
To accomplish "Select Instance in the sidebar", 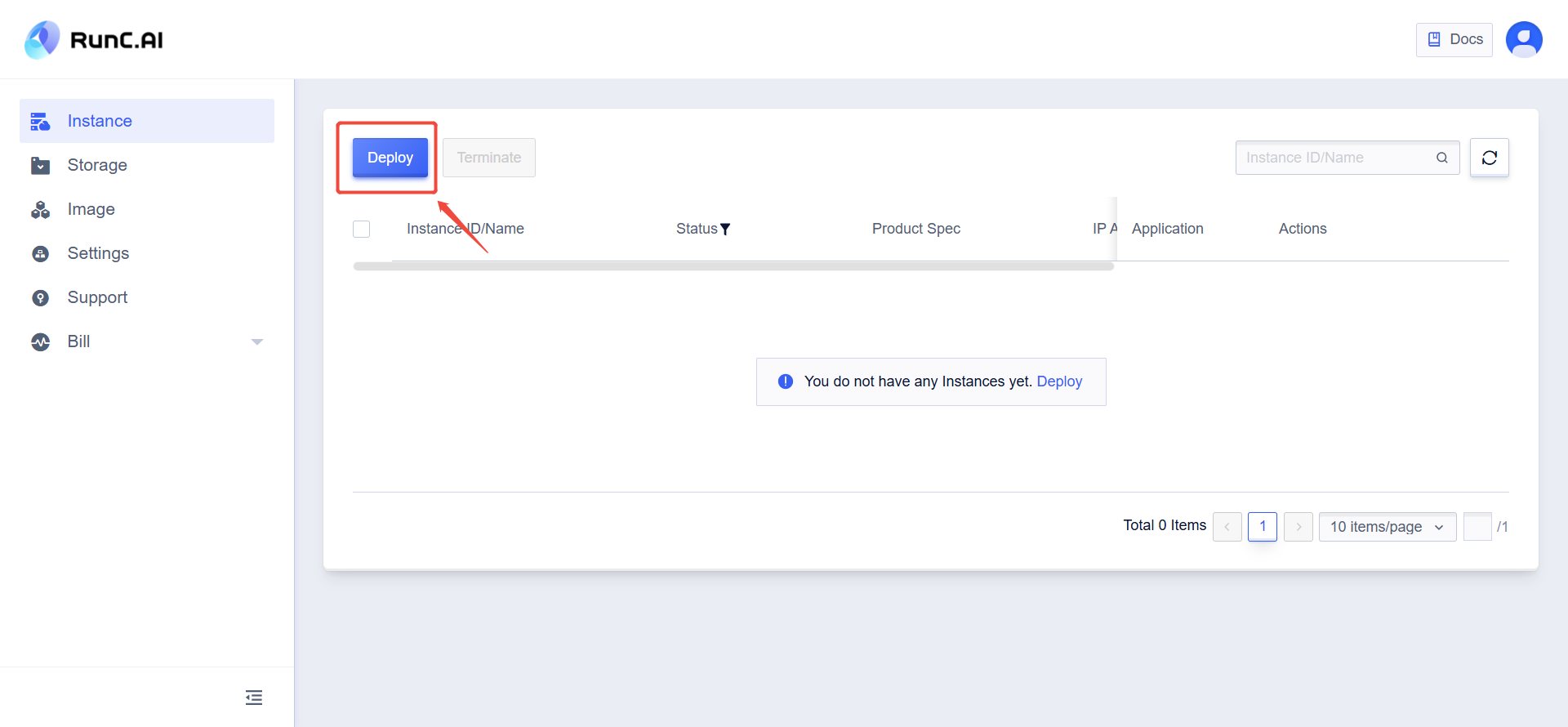I will [x=100, y=121].
